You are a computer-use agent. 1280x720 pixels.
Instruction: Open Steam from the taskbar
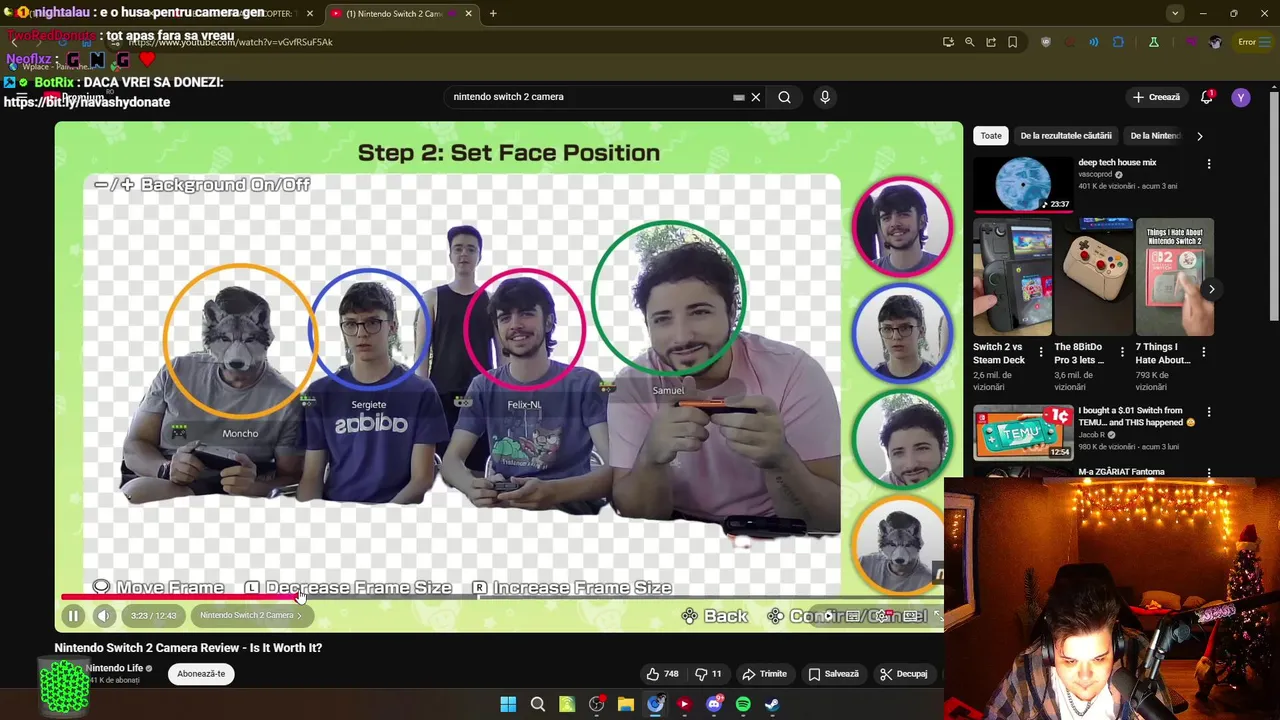(772, 704)
